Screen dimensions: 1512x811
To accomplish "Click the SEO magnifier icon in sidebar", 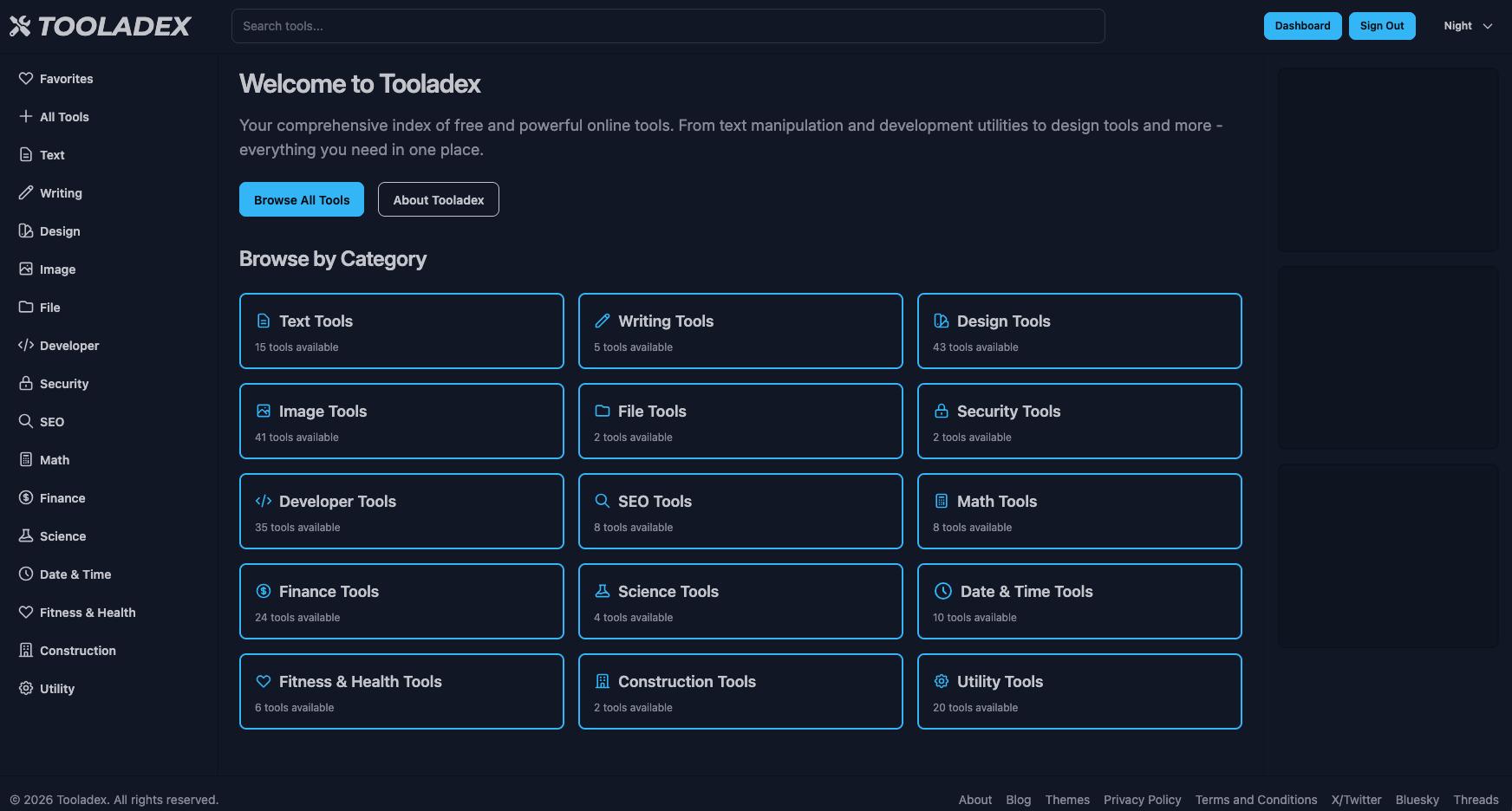I will pos(26,422).
